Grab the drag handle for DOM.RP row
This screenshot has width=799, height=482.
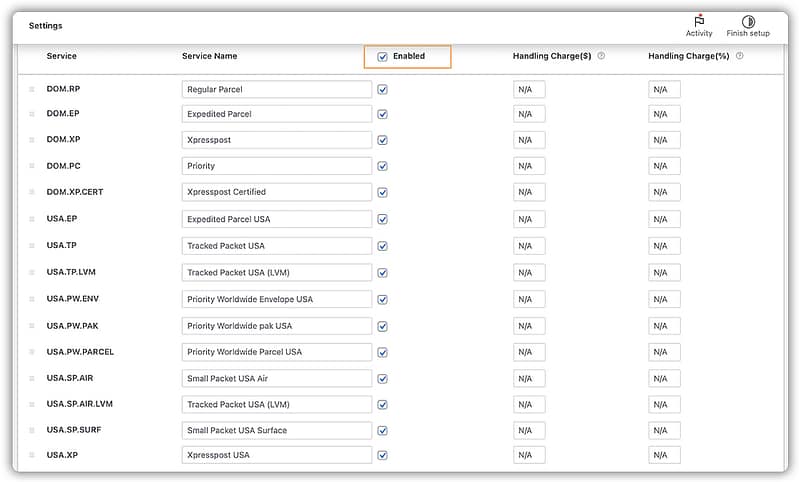point(31,90)
